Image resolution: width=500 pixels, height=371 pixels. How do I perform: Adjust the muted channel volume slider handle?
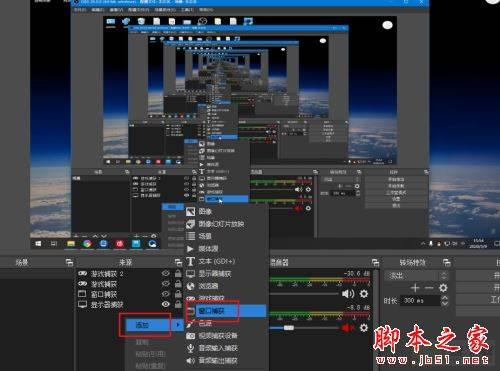coord(289,328)
